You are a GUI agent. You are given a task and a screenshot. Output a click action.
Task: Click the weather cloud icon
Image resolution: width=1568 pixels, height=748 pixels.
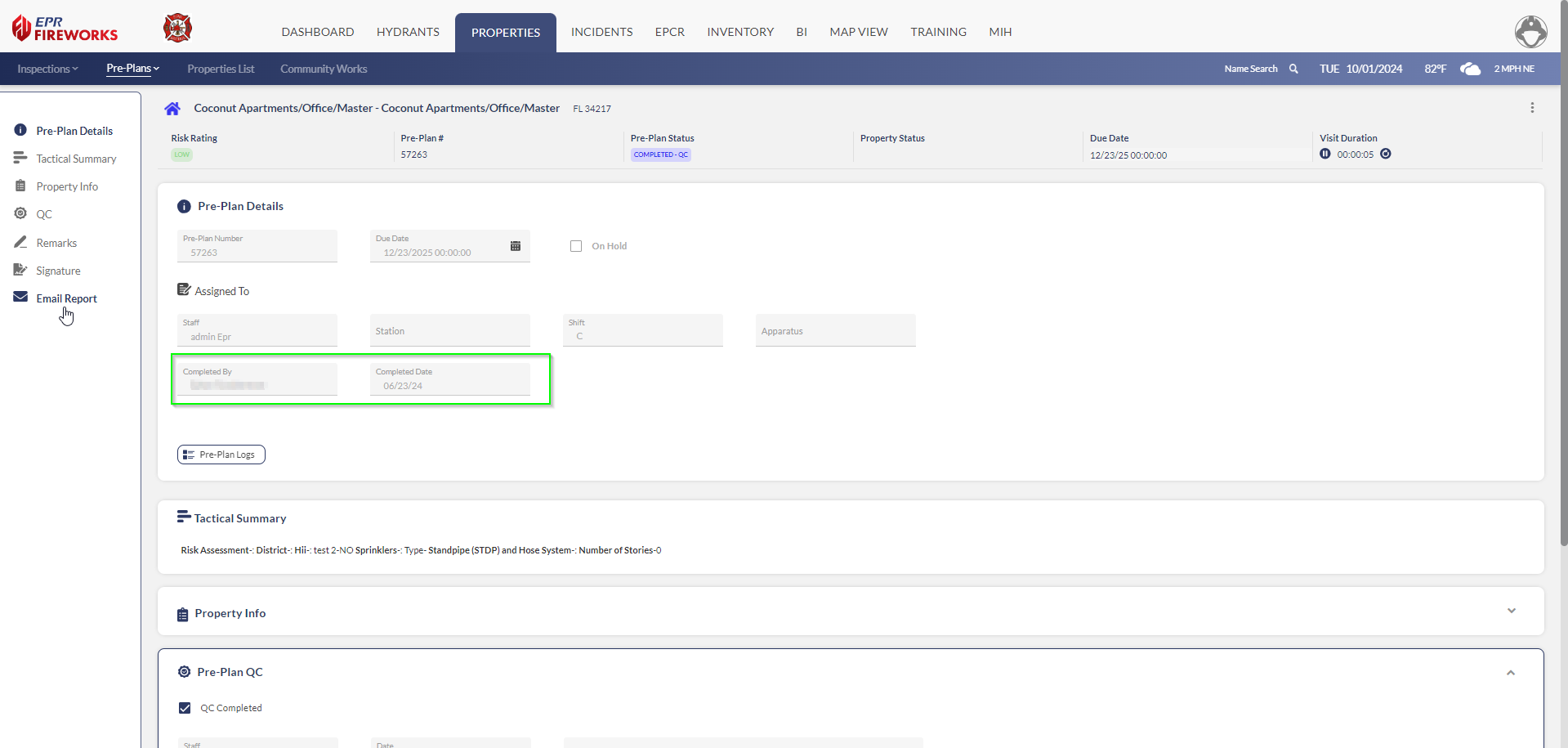1470,69
